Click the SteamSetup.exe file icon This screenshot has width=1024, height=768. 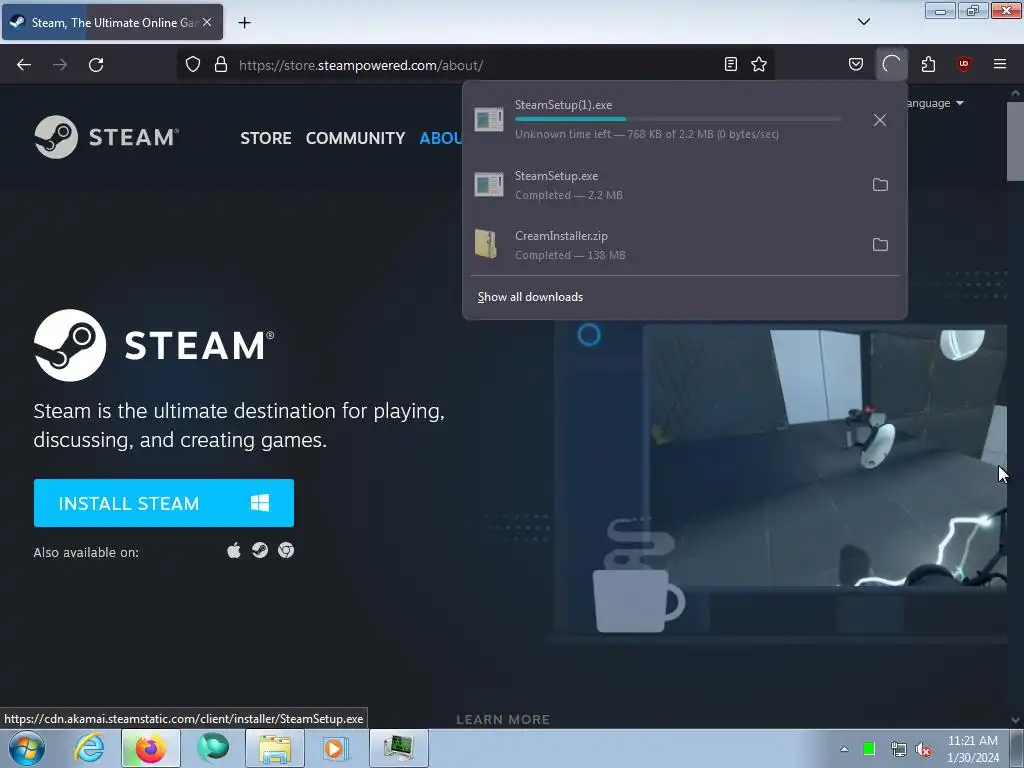pyautogui.click(x=488, y=185)
